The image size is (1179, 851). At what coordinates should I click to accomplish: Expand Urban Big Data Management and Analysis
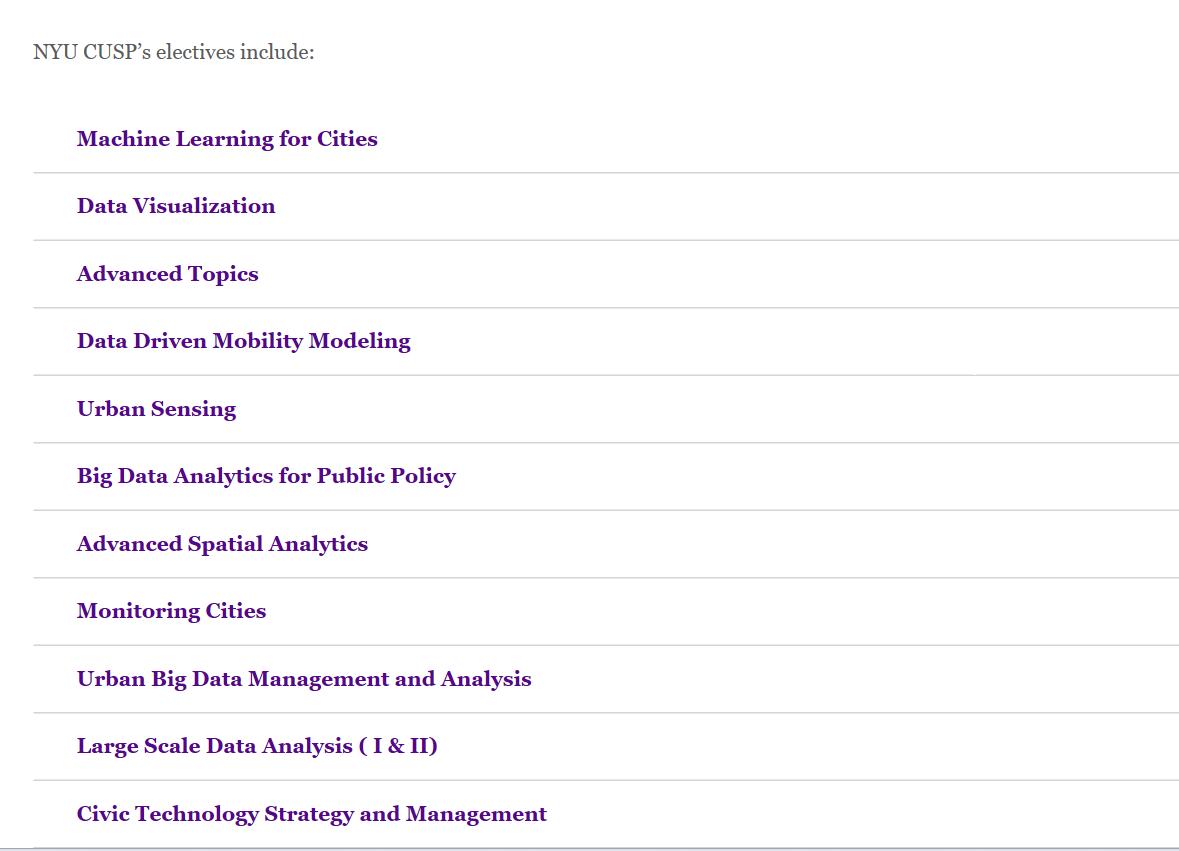304,679
